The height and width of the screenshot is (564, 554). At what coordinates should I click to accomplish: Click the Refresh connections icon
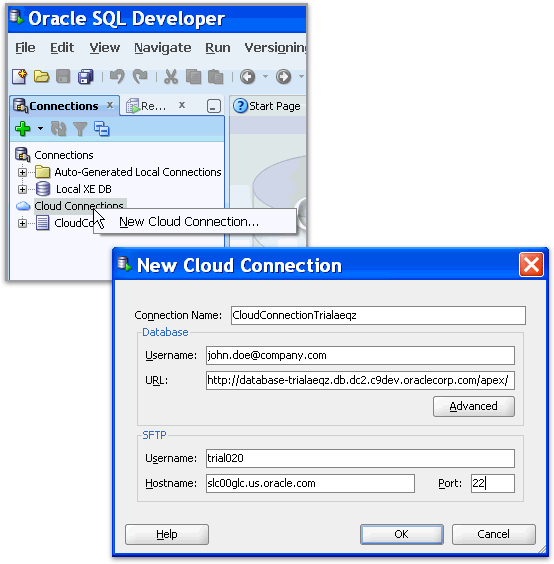(x=59, y=129)
